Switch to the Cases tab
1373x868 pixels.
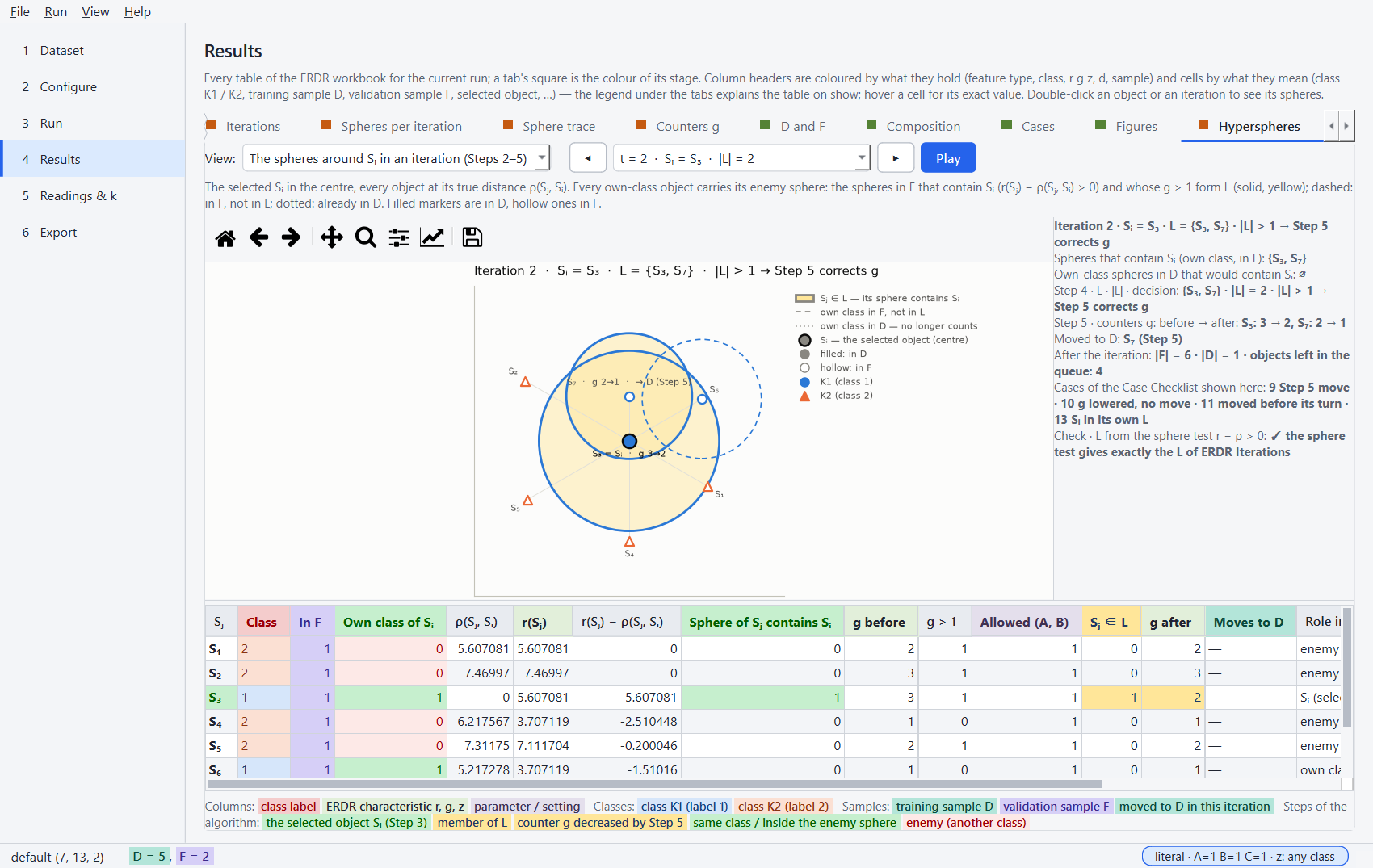click(x=1028, y=126)
